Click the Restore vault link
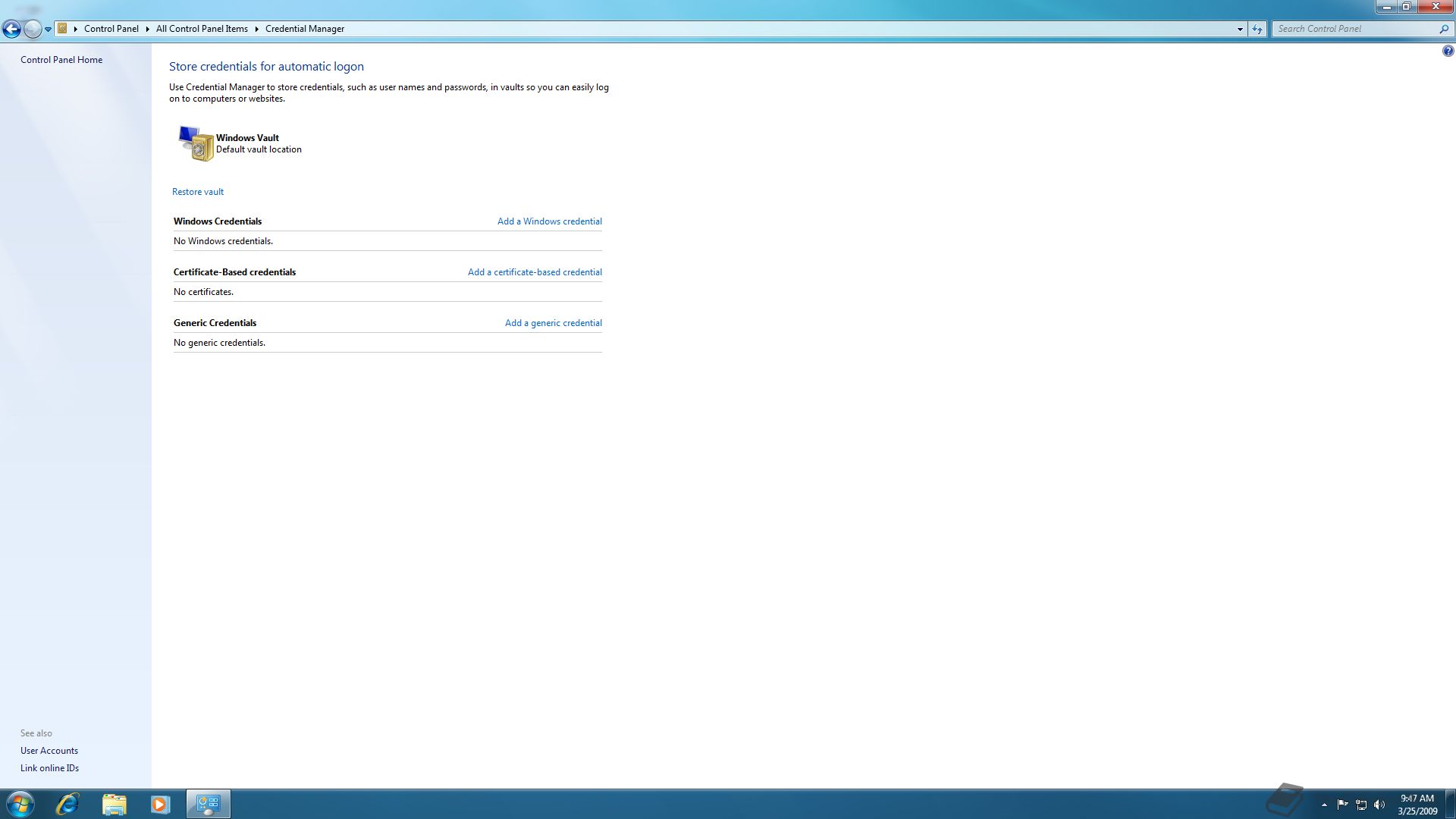This screenshot has height=819, width=1456. pos(198,192)
